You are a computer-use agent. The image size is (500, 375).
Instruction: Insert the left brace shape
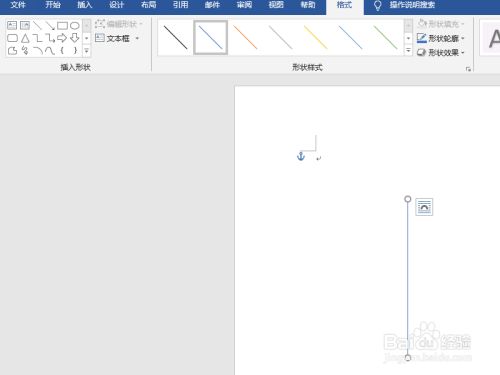click(62, 51)
